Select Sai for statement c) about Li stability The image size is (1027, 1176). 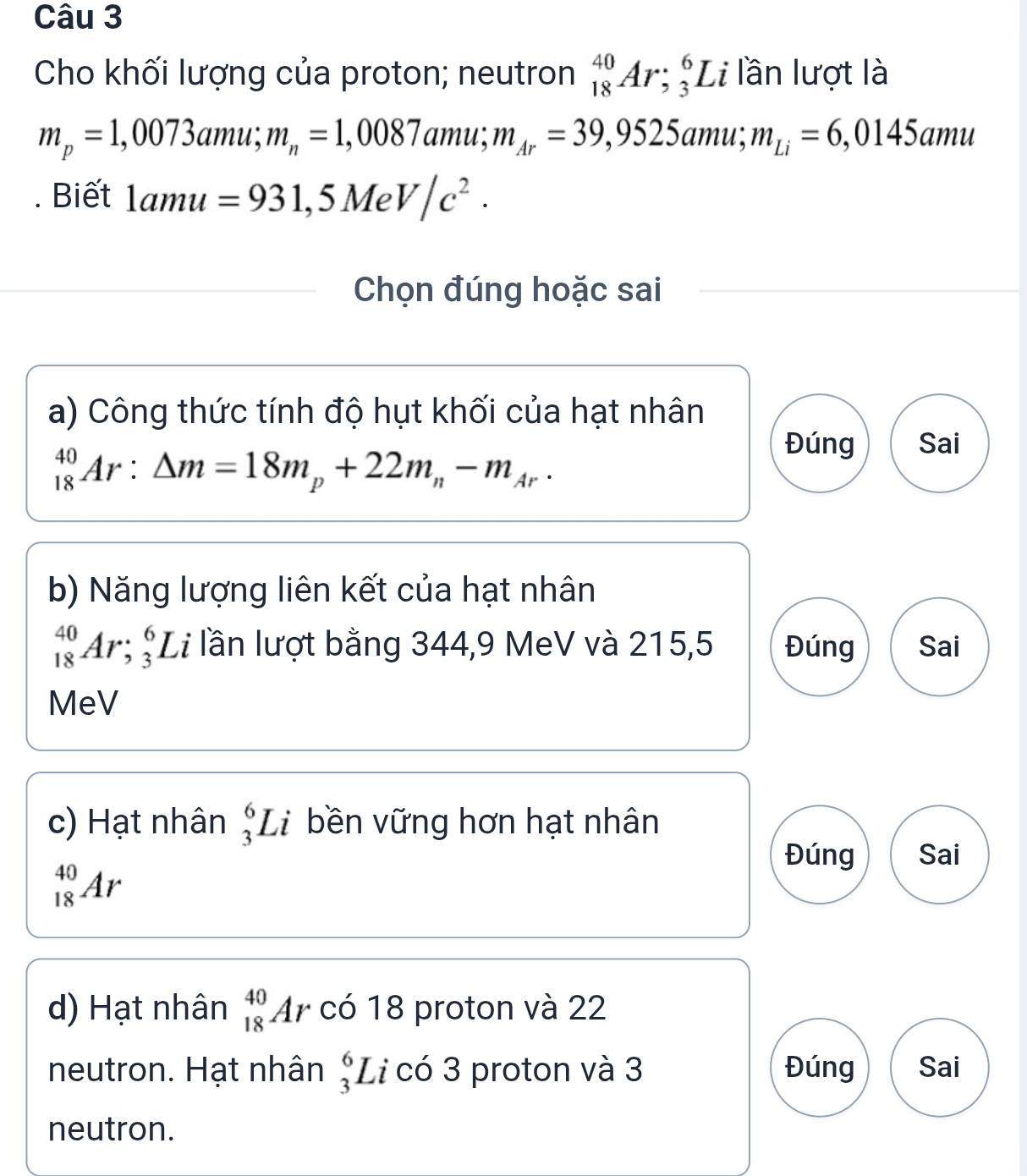coord(939,855)
